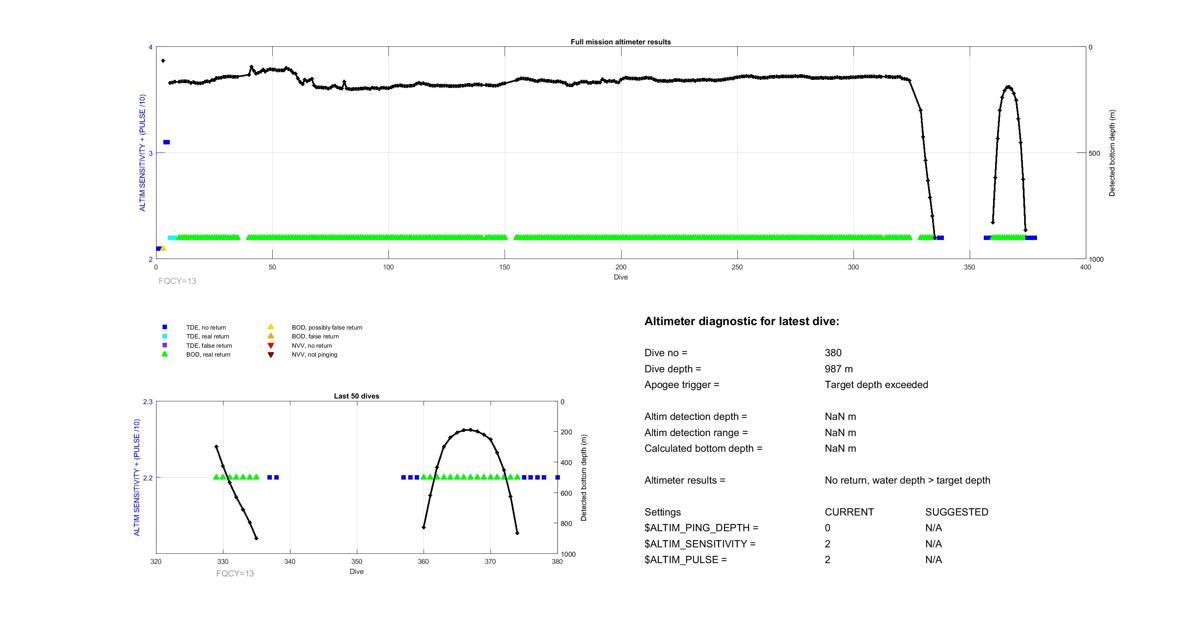Screen dimensions: 1200x622
Task: Click the green triangle 'BOD, real return' legend marker
Action: (165, 354)
